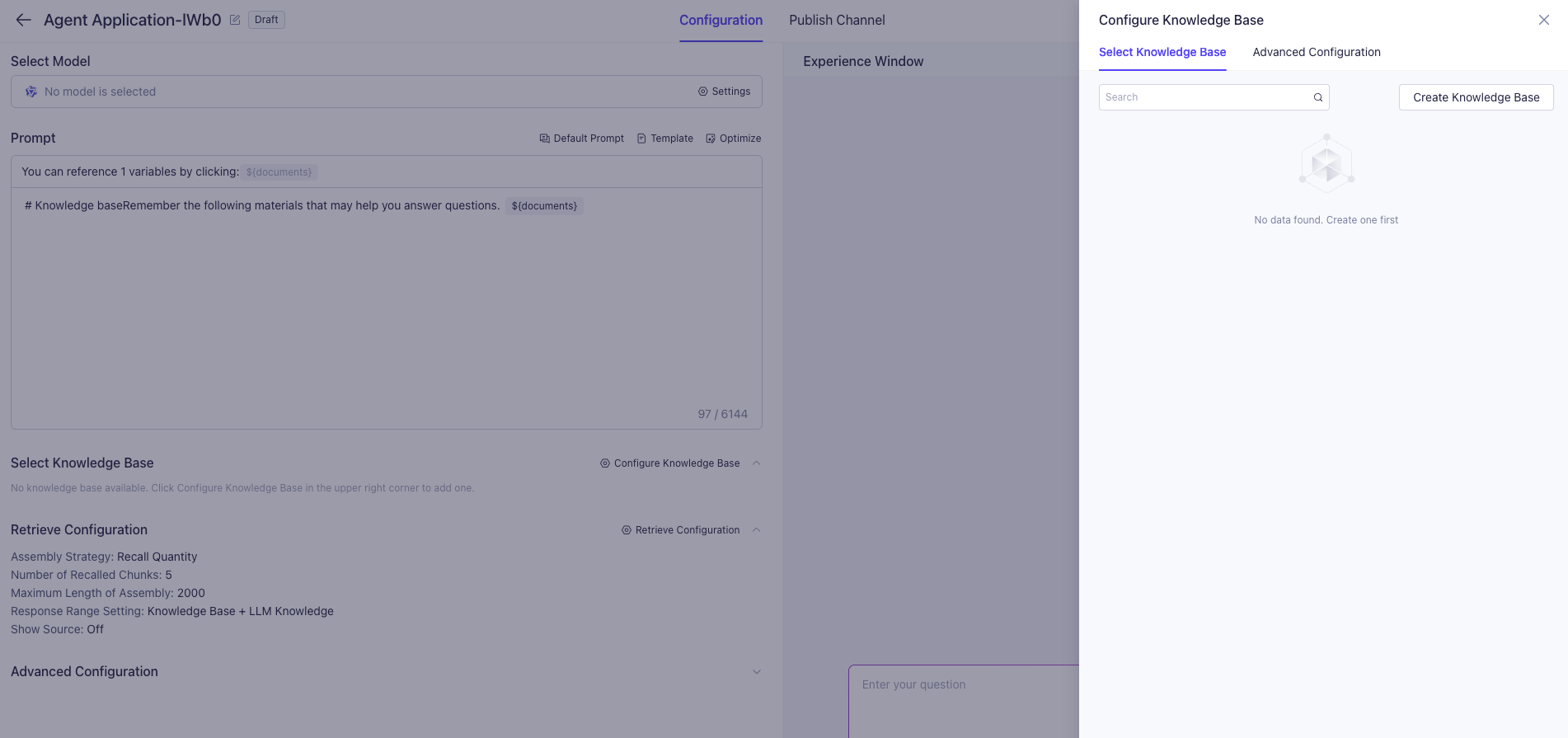Click the search magnifier icon
Viewport: 1568px width, 738px height.
(1318, 97)
